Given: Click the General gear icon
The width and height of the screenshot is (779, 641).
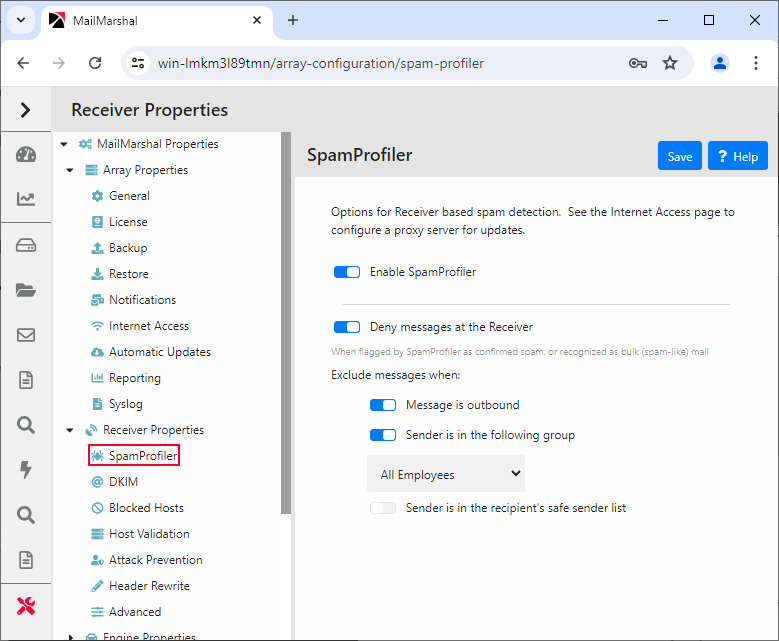Looking at the screenshot, I should [97, 196].
